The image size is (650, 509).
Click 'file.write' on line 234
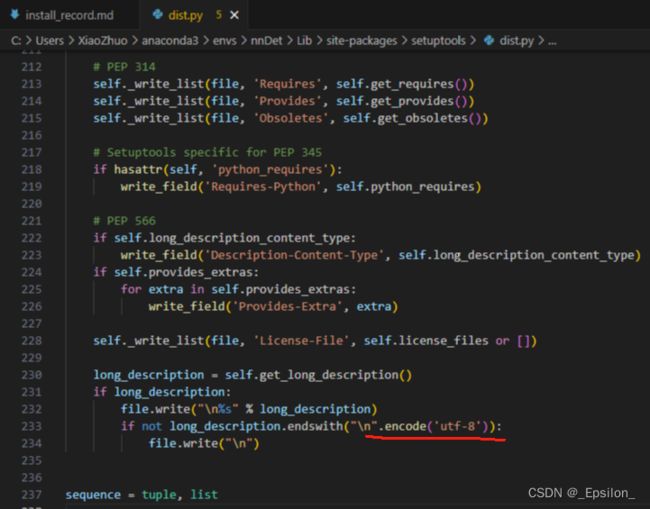click(x=183, y=444)
